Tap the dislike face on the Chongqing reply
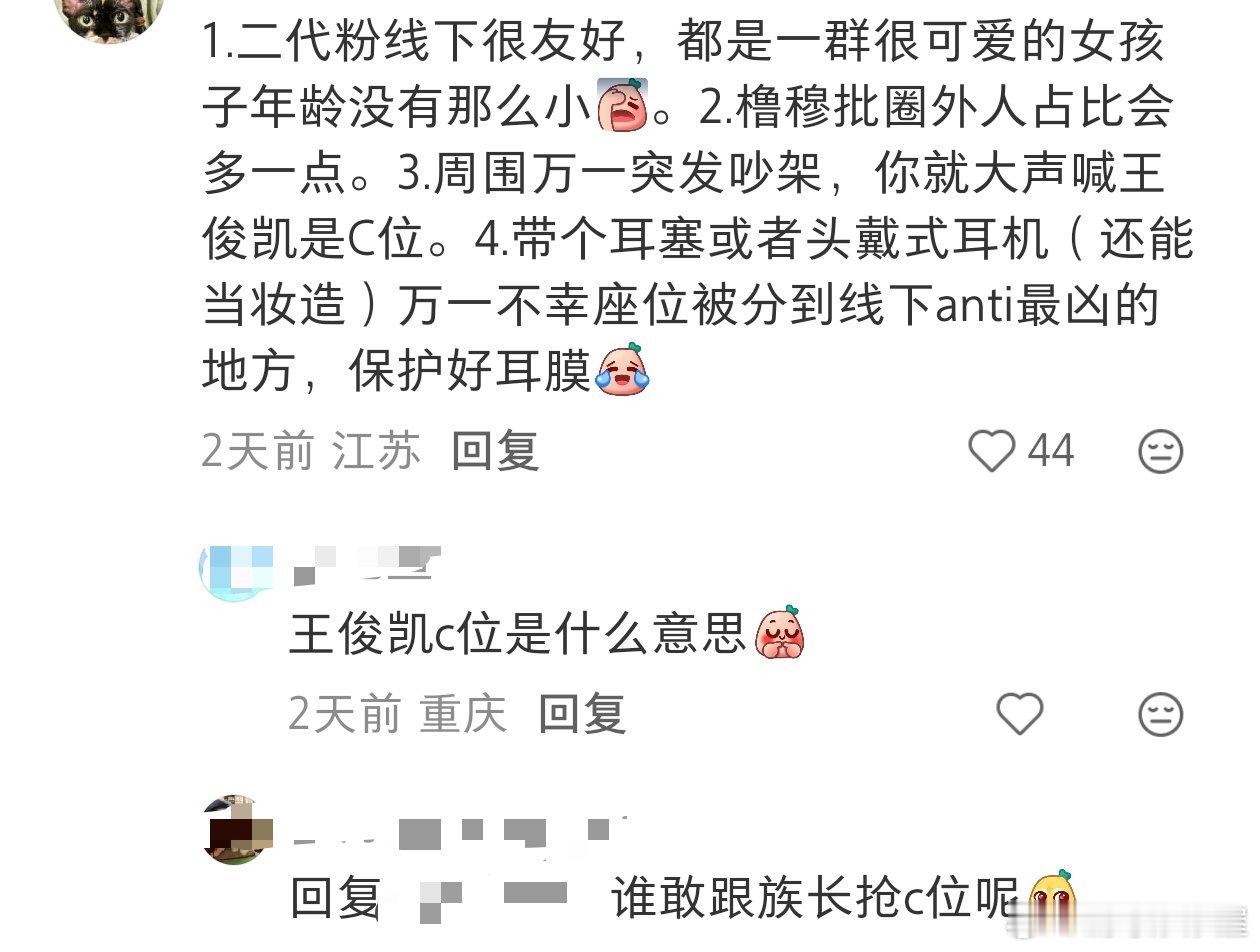1260x952 pixels. coord(1161,715)
